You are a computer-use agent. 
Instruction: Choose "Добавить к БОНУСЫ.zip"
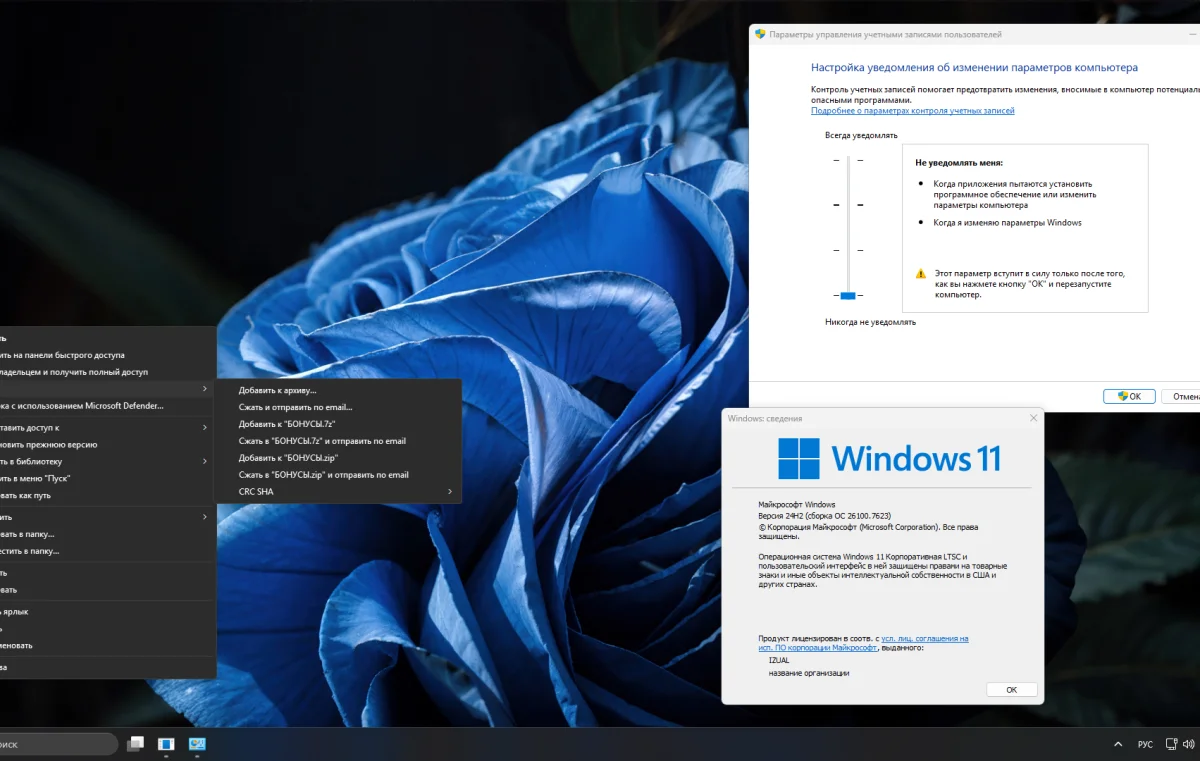(x=288, y=458)
